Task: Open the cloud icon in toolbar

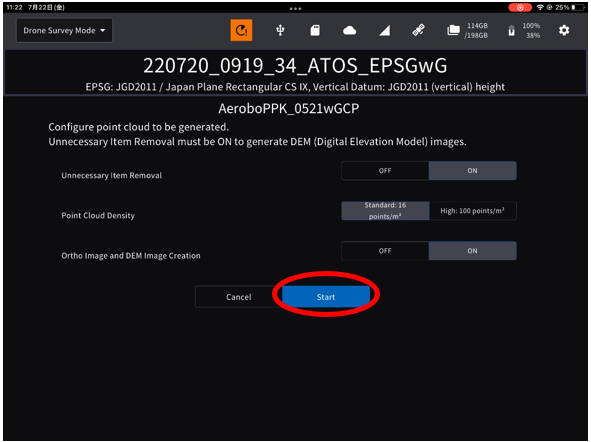Action: pyautogui.click(x=349, y=30)
